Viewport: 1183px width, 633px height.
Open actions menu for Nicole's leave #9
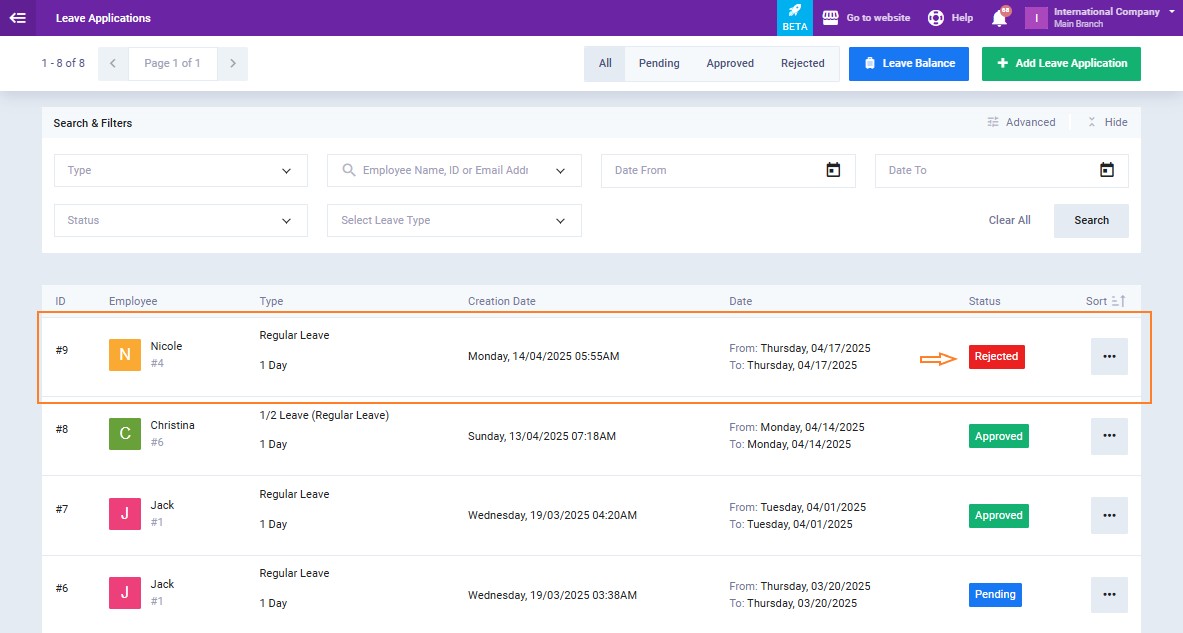point(1109,357)
